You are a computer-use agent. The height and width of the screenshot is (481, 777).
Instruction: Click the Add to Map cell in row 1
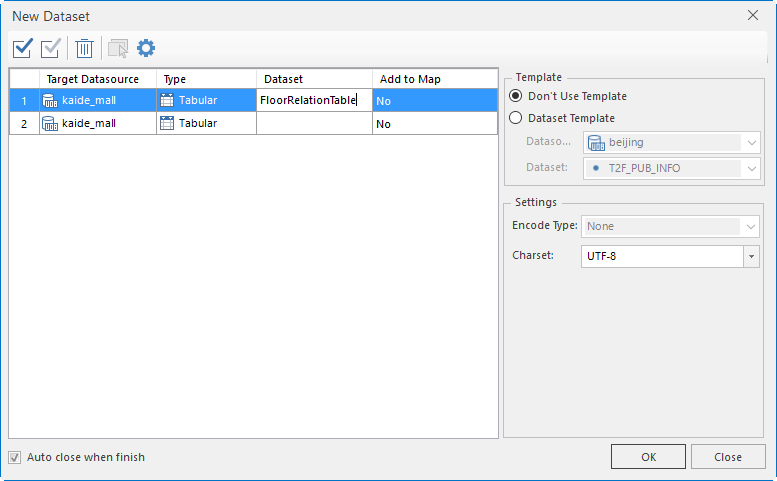coord(434,100)
